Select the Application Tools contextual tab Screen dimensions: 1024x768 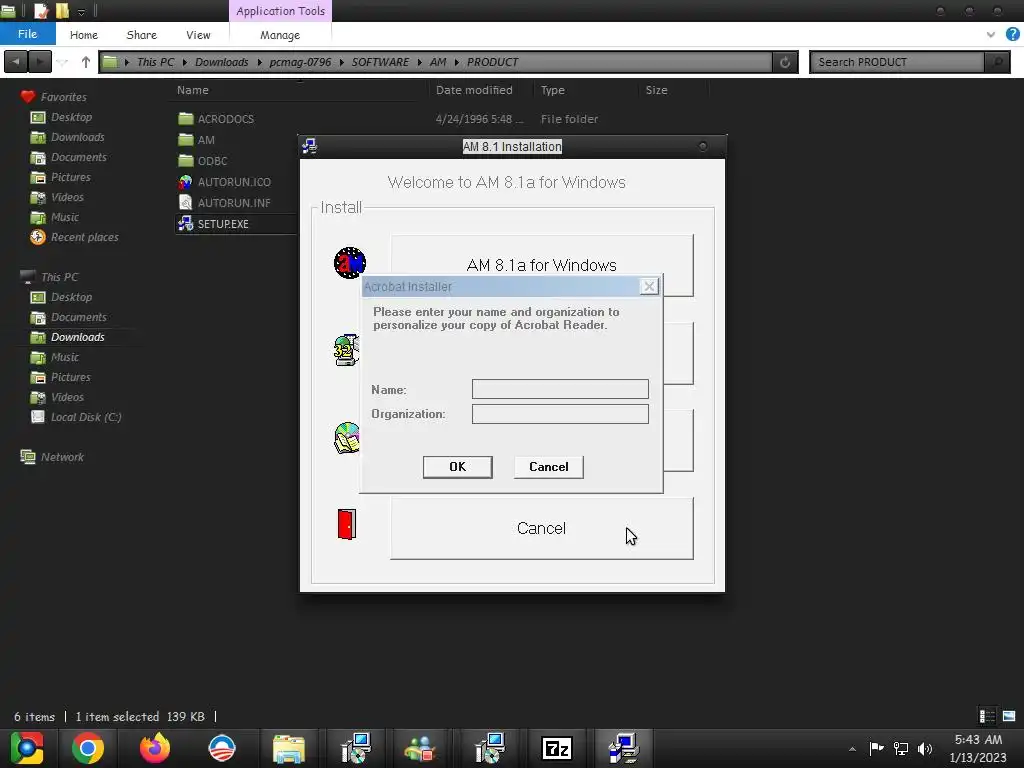pos(280,11)
